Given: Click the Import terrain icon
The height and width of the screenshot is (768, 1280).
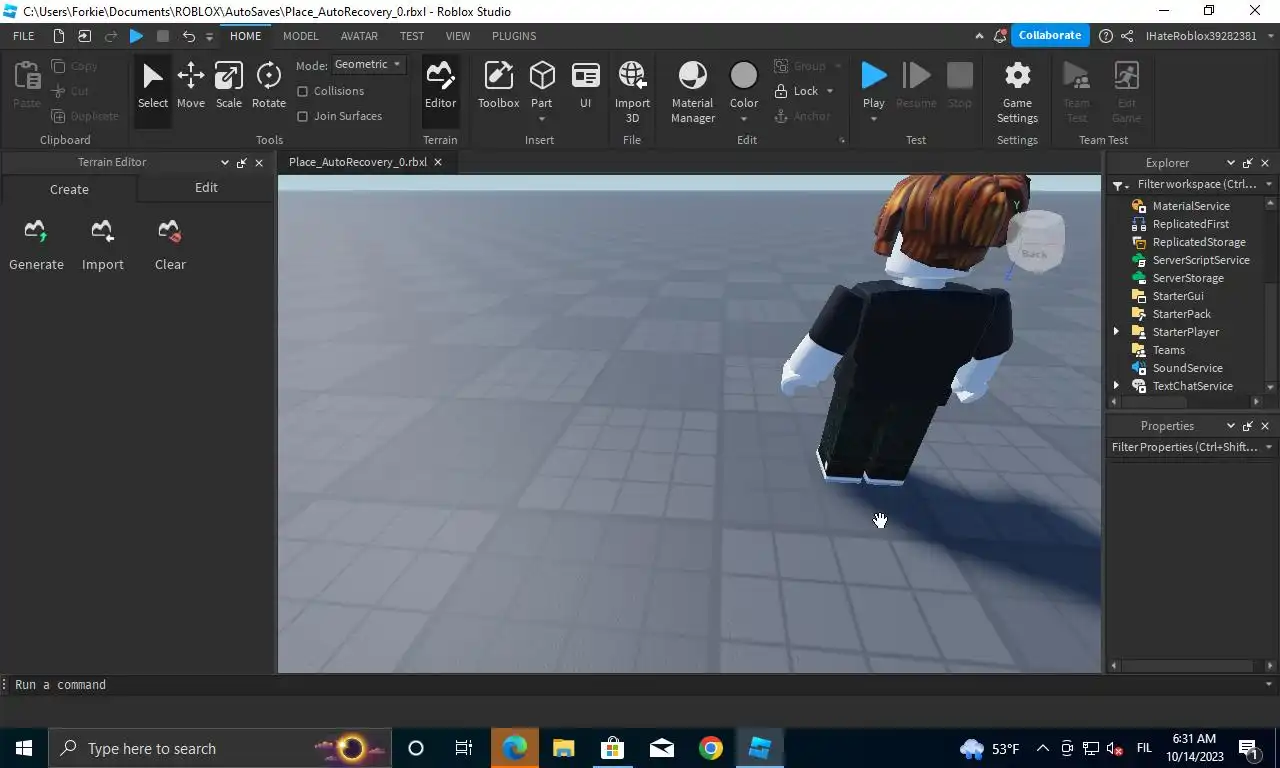Looking at the screenshot, I should pos(102,232).
